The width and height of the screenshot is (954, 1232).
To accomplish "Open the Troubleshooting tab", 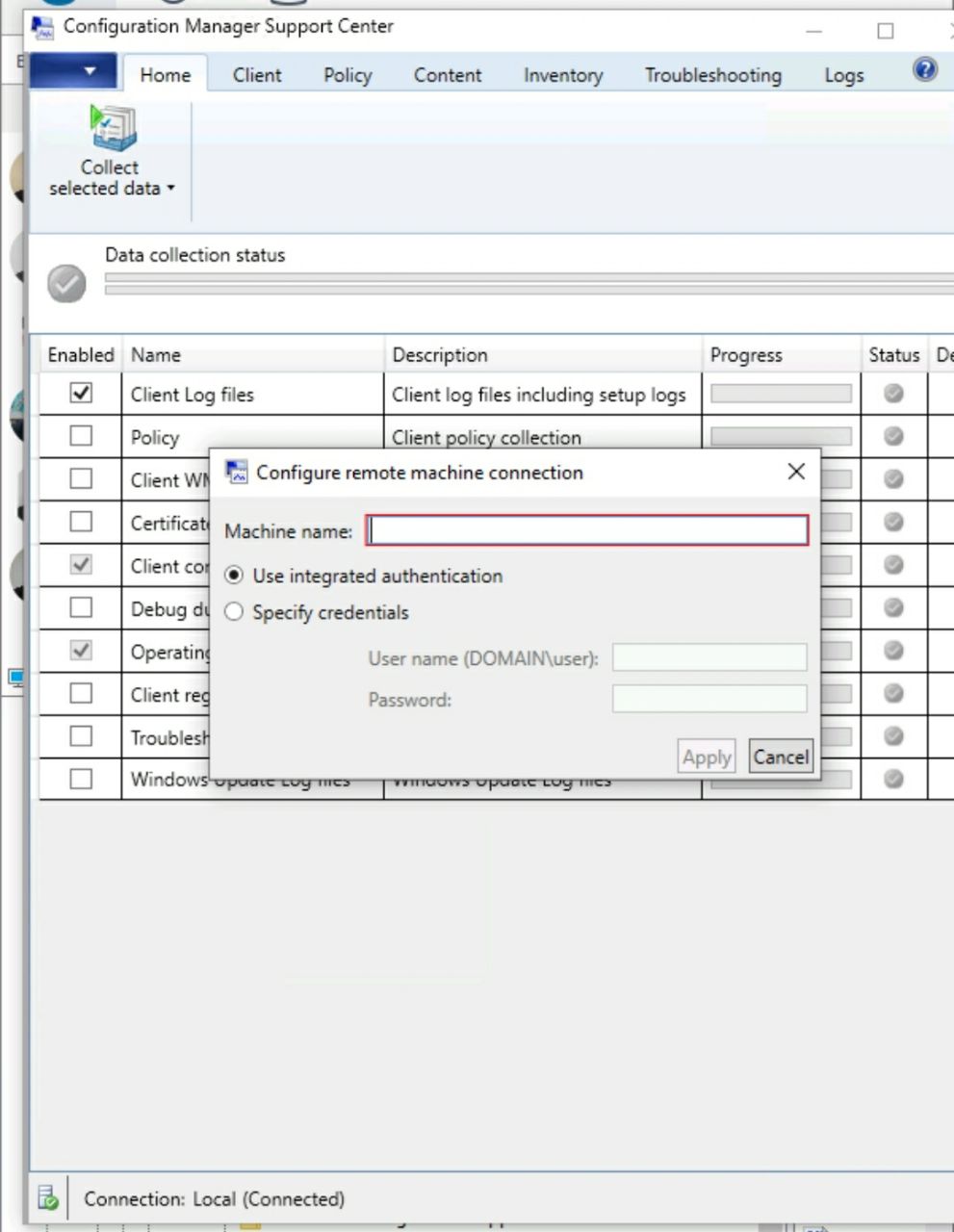I will tap(713, 75).
